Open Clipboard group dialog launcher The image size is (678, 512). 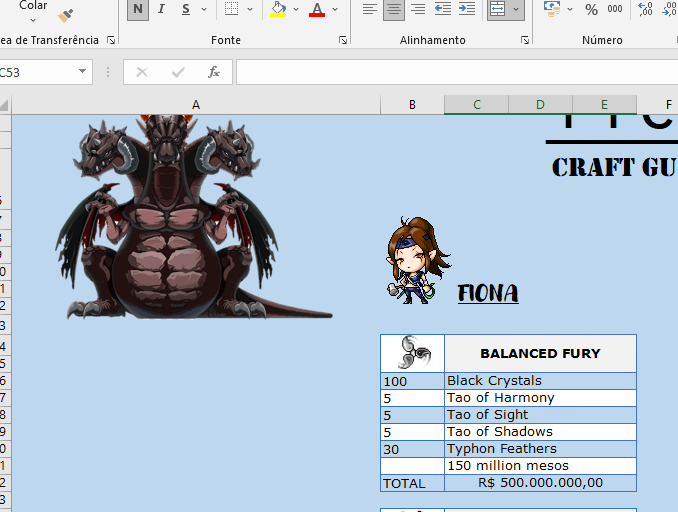pos(111,40)
